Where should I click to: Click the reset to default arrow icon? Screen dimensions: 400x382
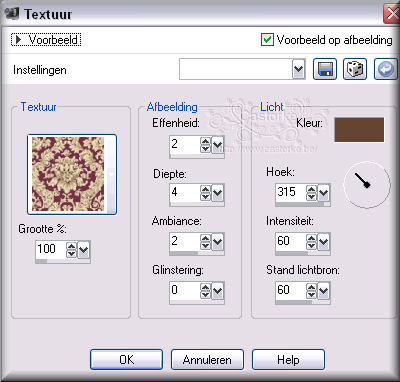(386, 69)
